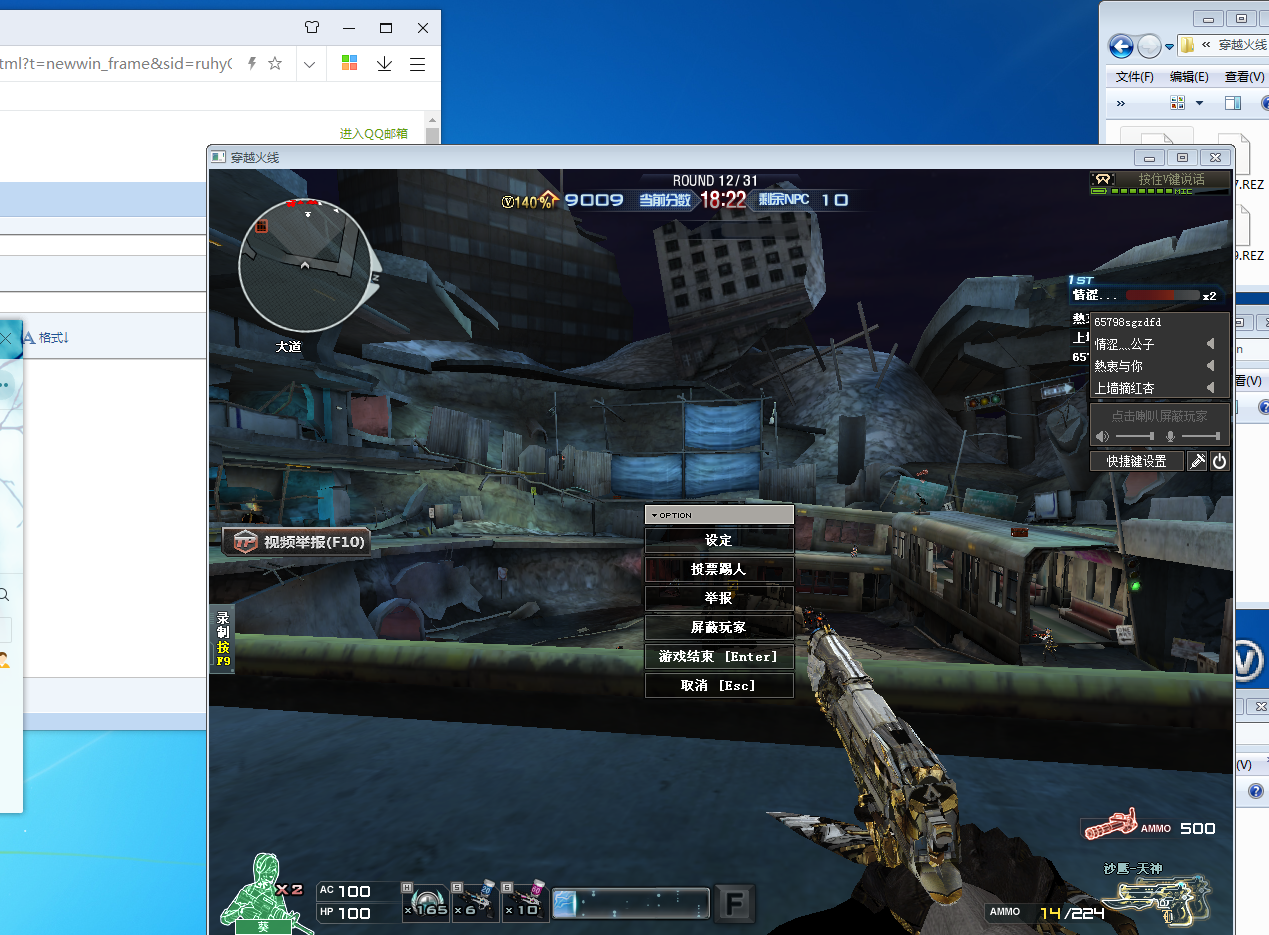Change Explorer view with thumbnails icon
Screen dimensions: 1269x935
pos(1178,103)
